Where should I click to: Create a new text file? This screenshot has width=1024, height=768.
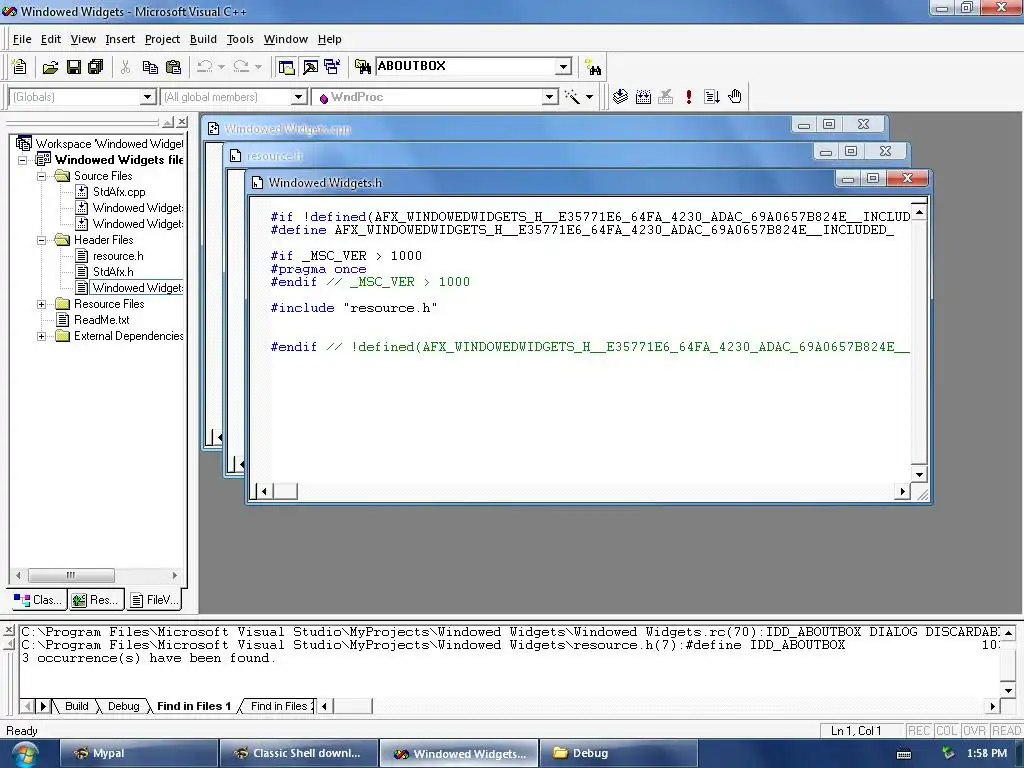tap(20, 67)
